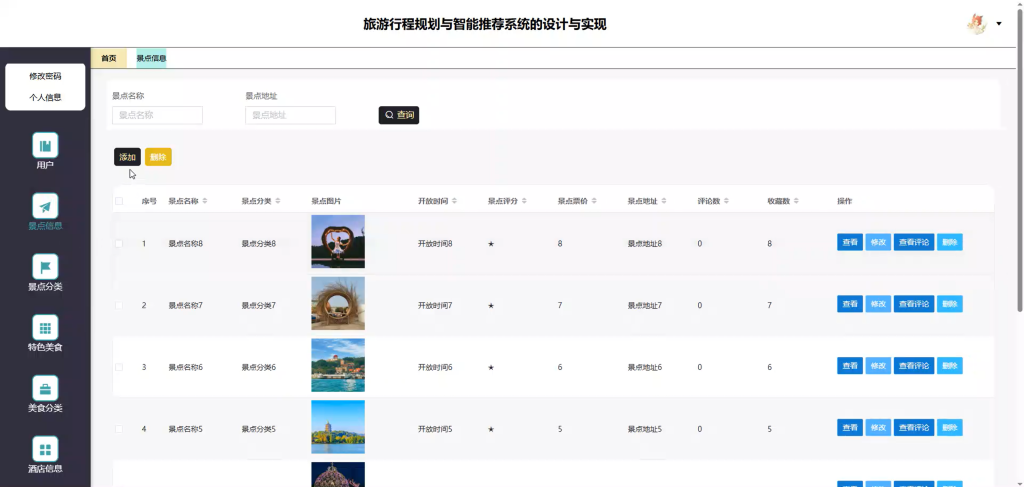Click 修改 for 景点名称8
The width and height of the screenshot is (1024, 487).
pos(878,242)
